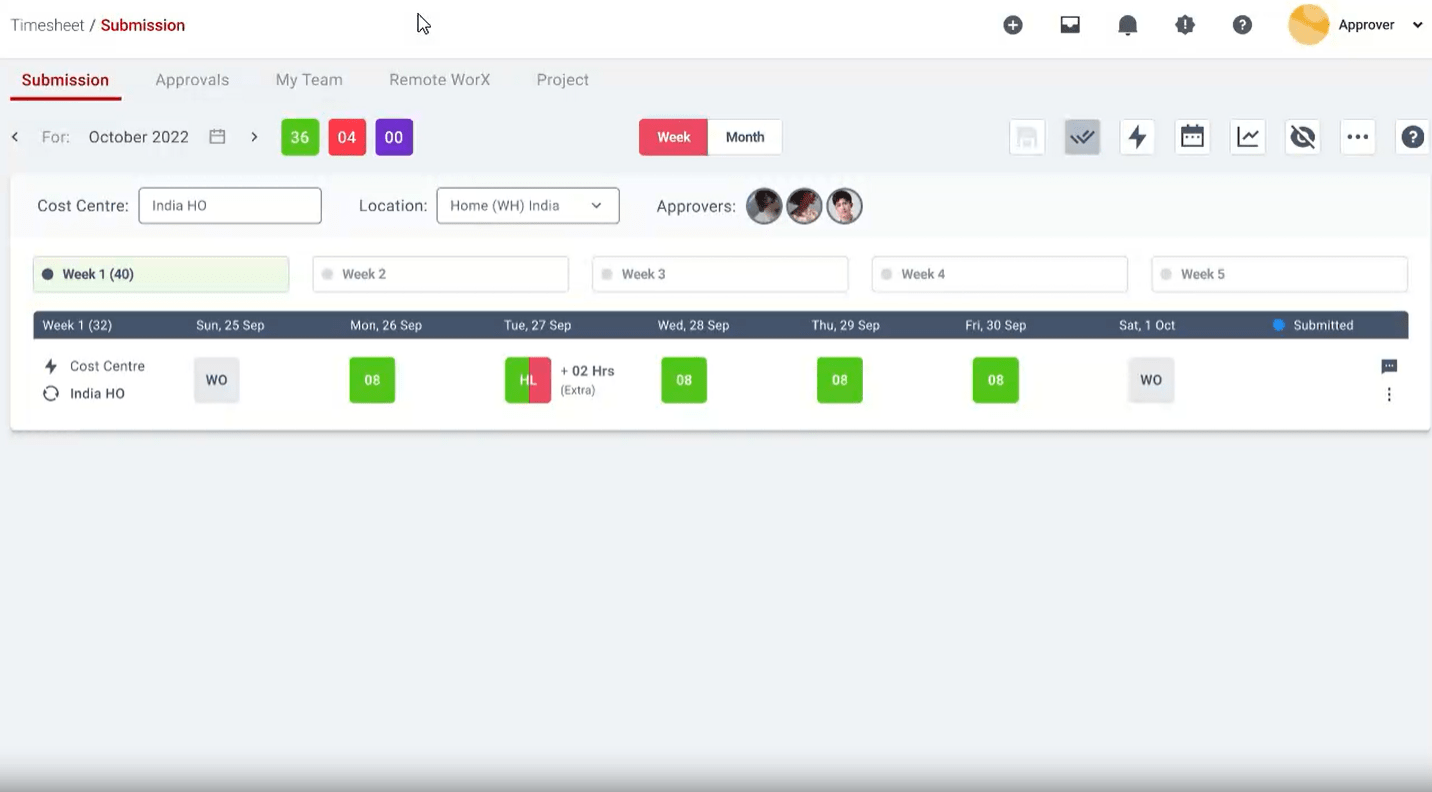The image size is (1432, 792).
Task: Select the Week 2 button
Action: coord(440,274)
